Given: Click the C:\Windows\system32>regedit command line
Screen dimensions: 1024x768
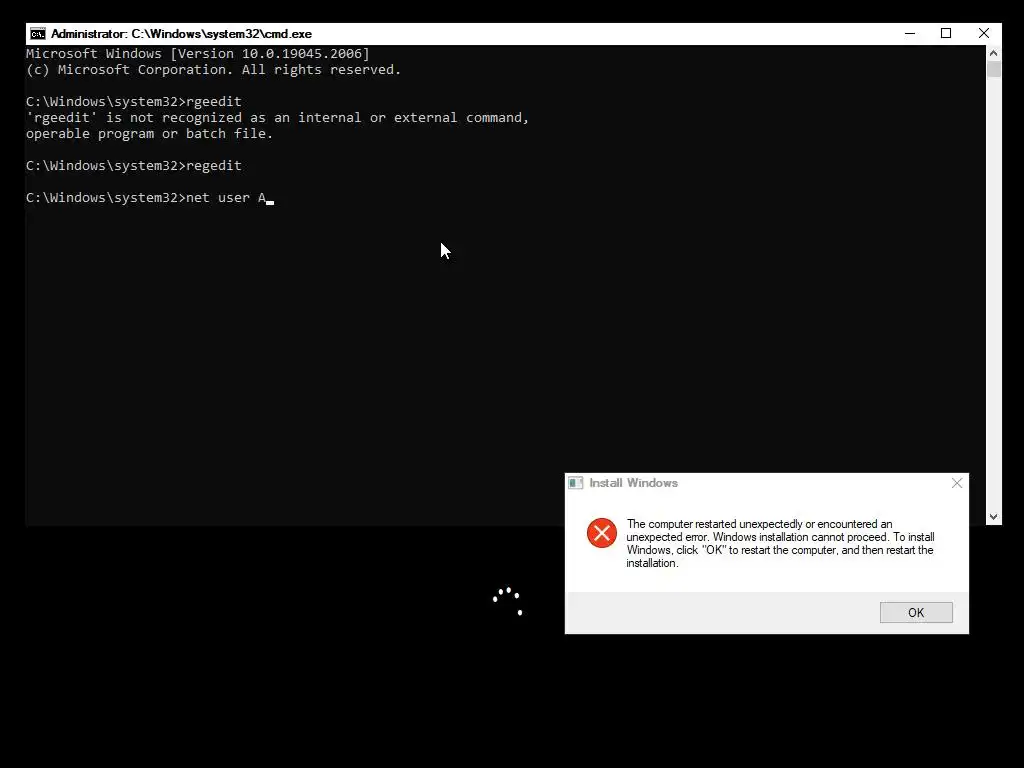Looking at the screenshot, I should click(x=134, y=166).
